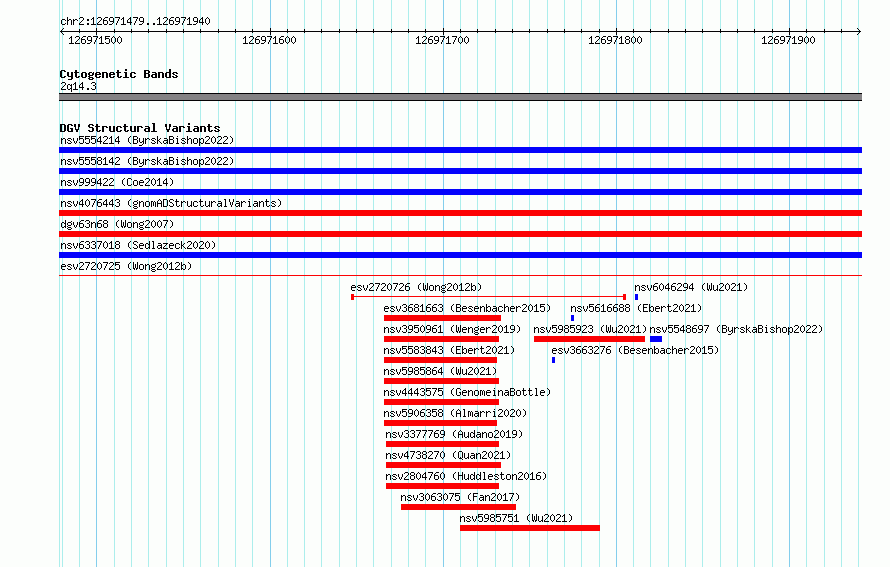The image size is (890, 567).
Task: Select nsv5616688 (Ebert2021) label
Action: point(636,308)
